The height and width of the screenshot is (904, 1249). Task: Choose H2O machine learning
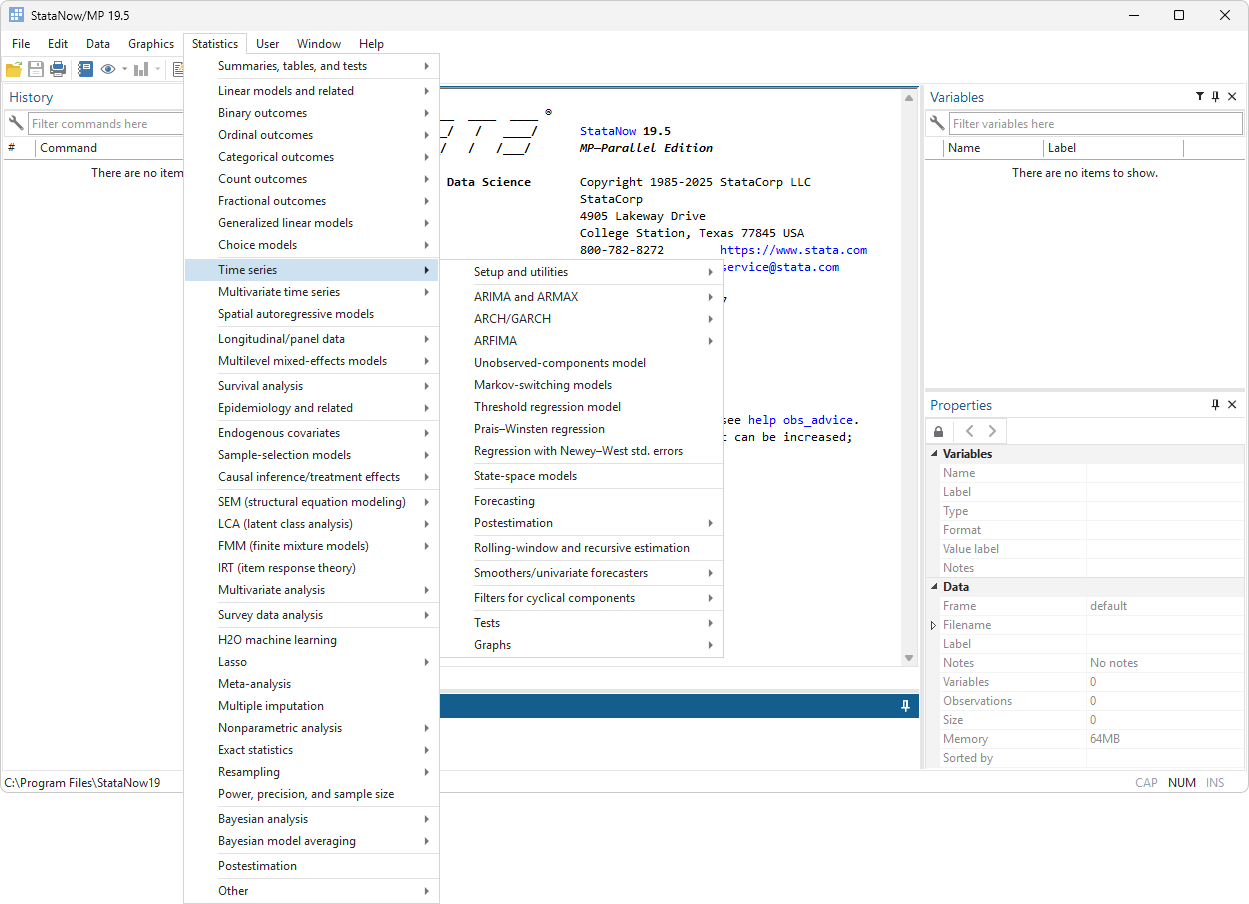[x=312, y=640]
